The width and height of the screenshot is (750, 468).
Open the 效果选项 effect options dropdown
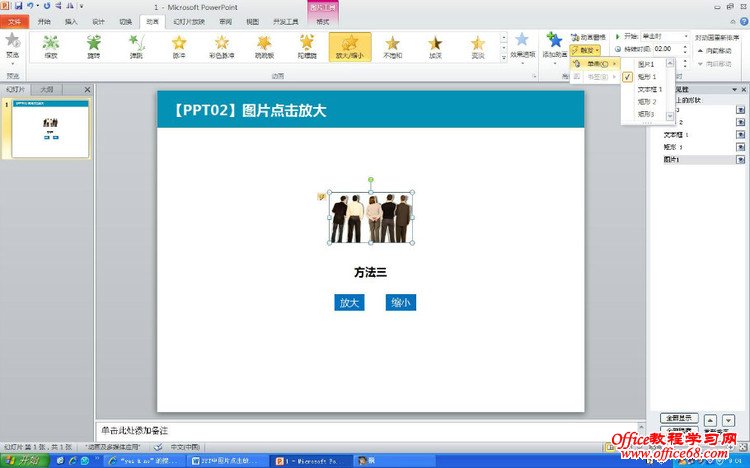[522, 48]
